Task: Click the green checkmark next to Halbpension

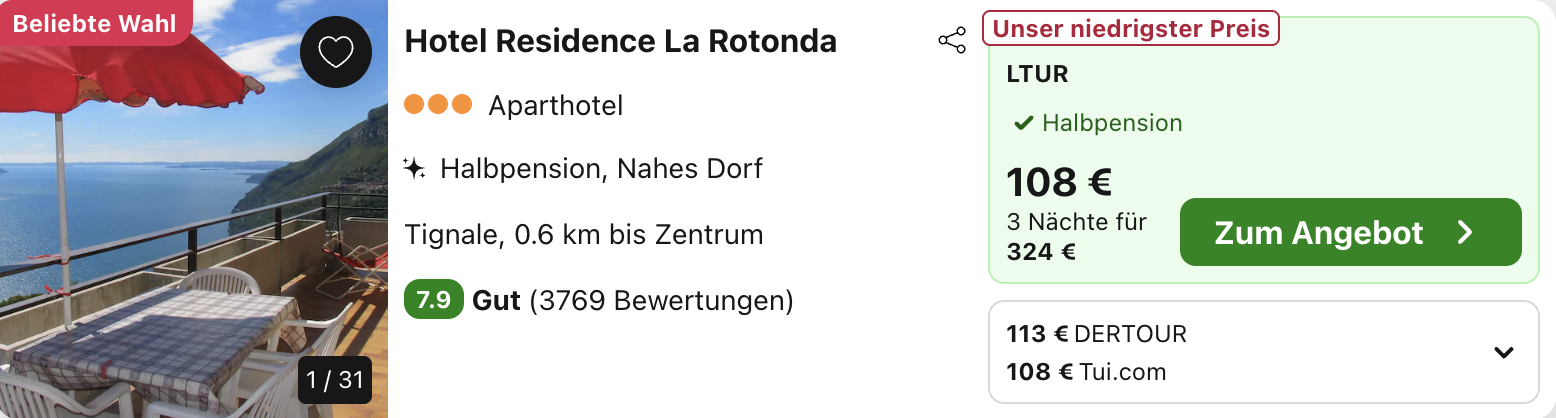Action: pyautogui.click(x=1023, y=124)
